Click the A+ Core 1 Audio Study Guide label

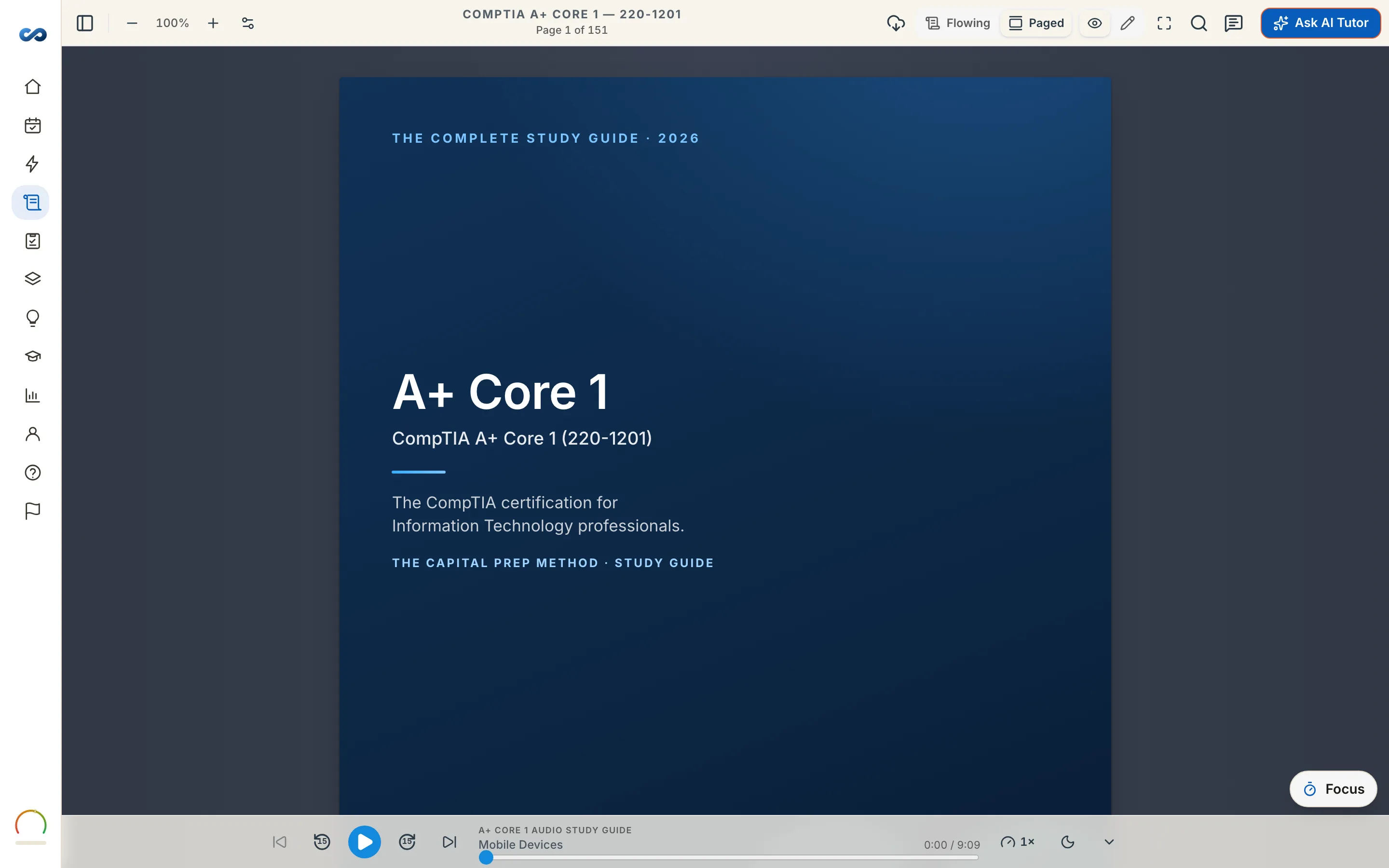[555, 830]
